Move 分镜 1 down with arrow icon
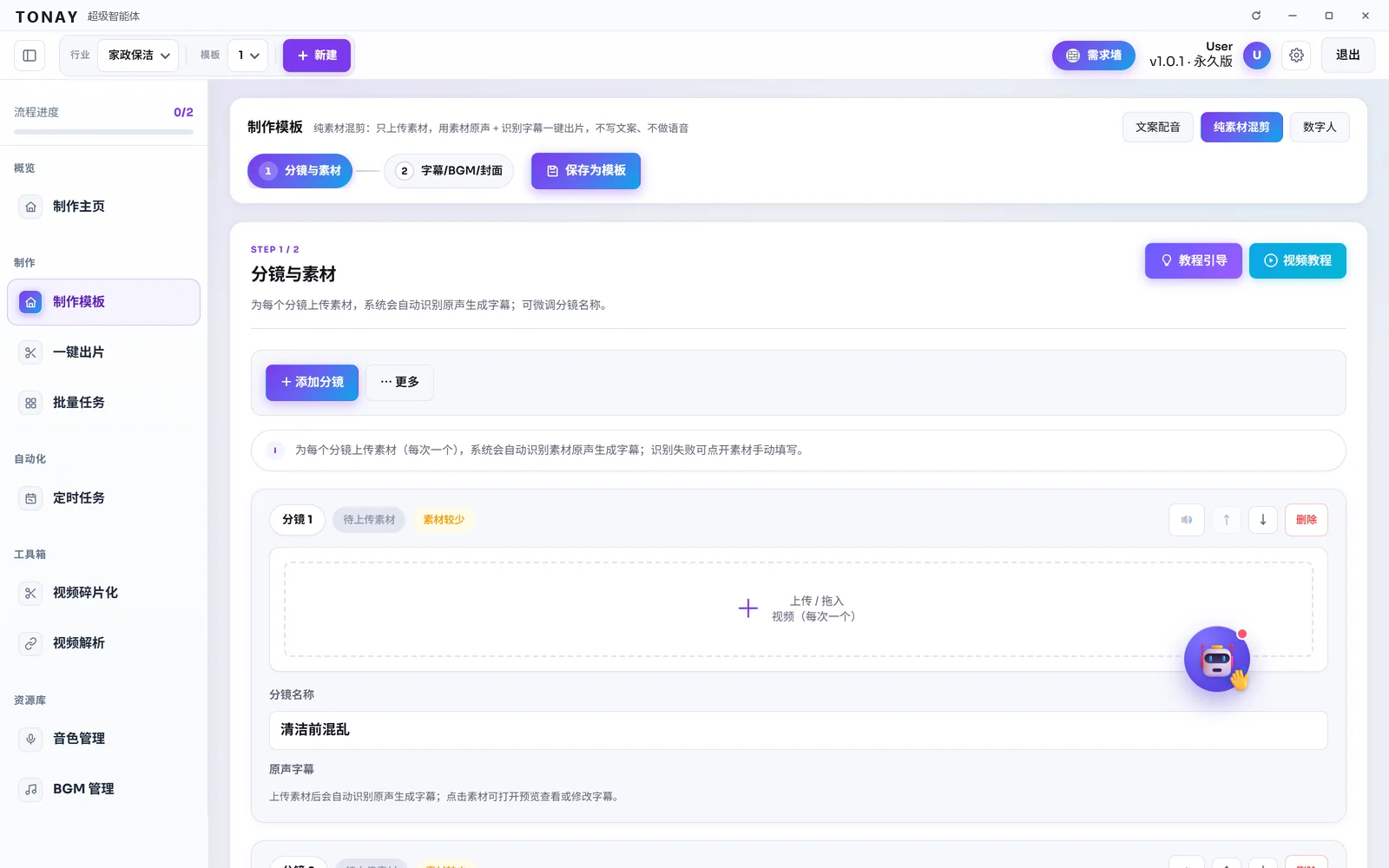Image resolution: width=1389 pixels, height=868 pixels. [x=1263, y=520]
